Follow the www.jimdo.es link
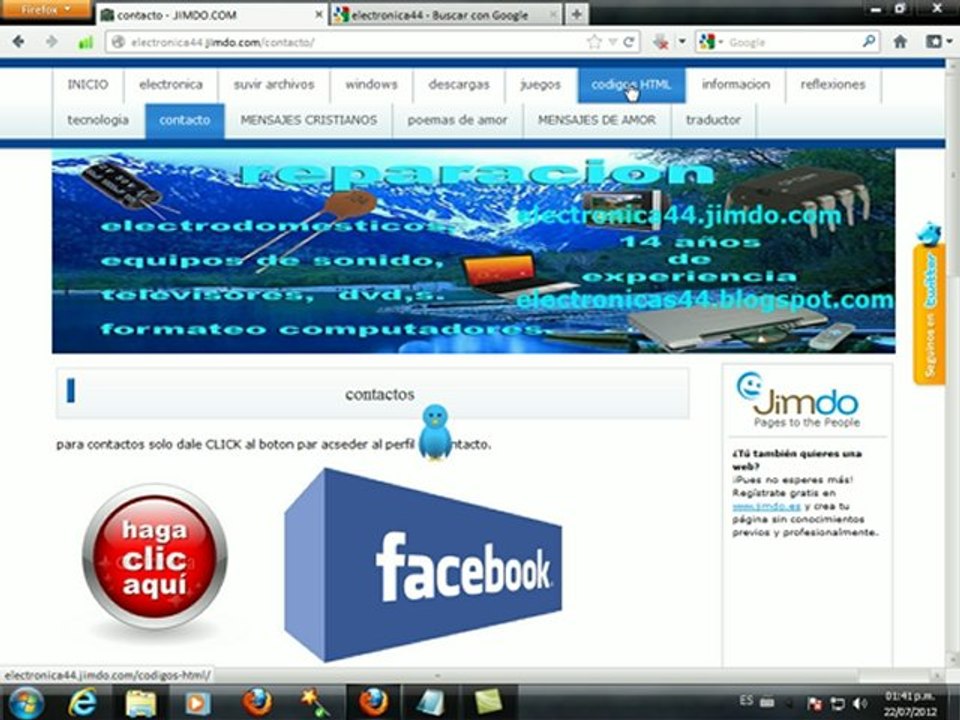960x720 pixels. coord(766,506)
